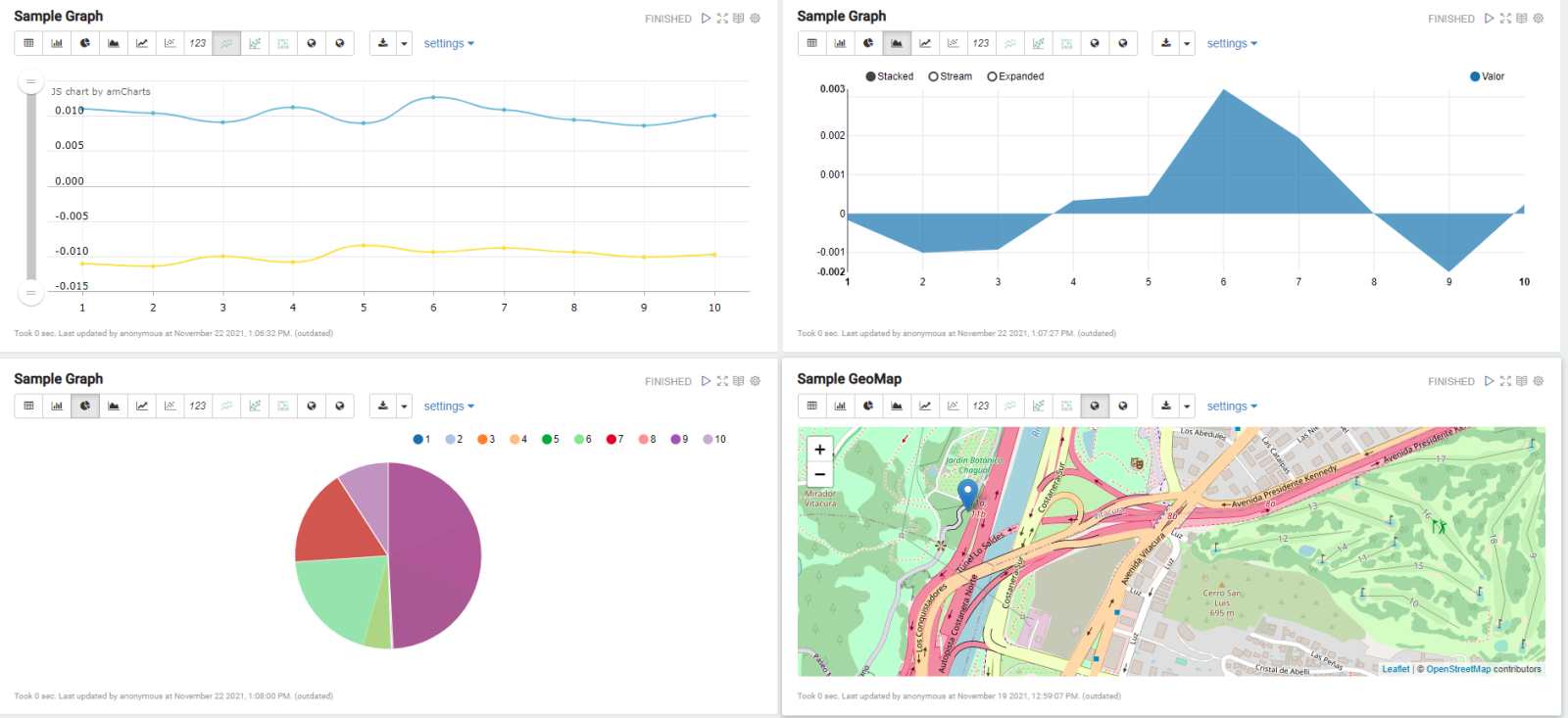Choose pie chart icon in top-right graph toolbar
The image size is (1568, 718).
868,43
